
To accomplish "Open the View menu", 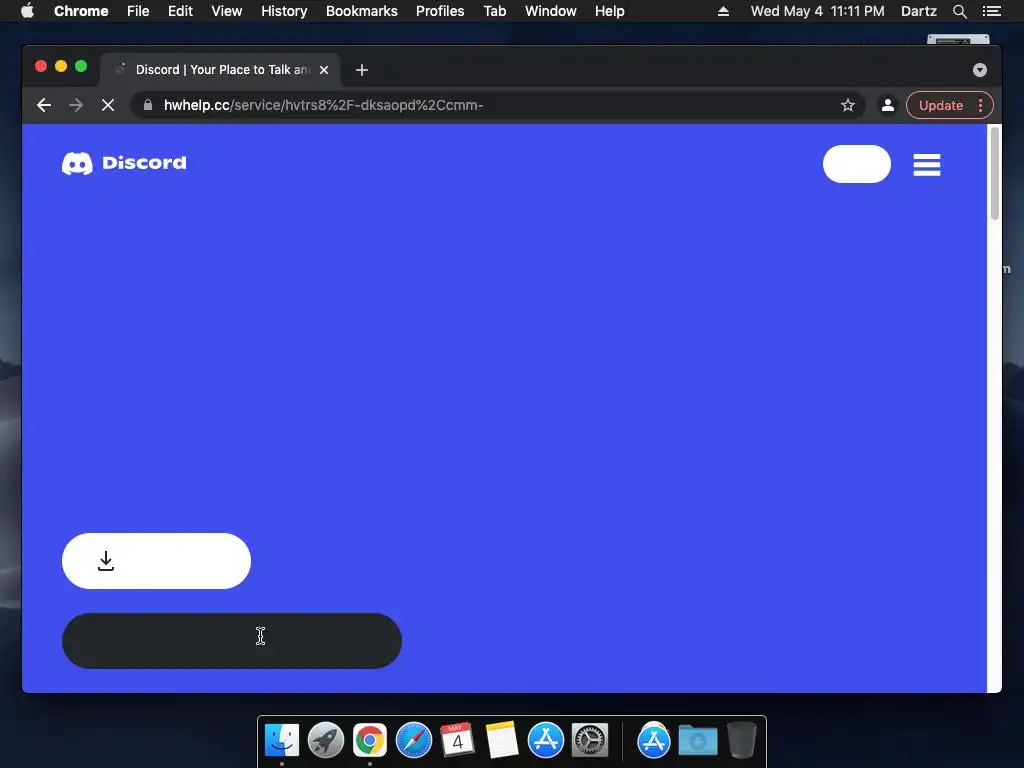I will point(227,11).
